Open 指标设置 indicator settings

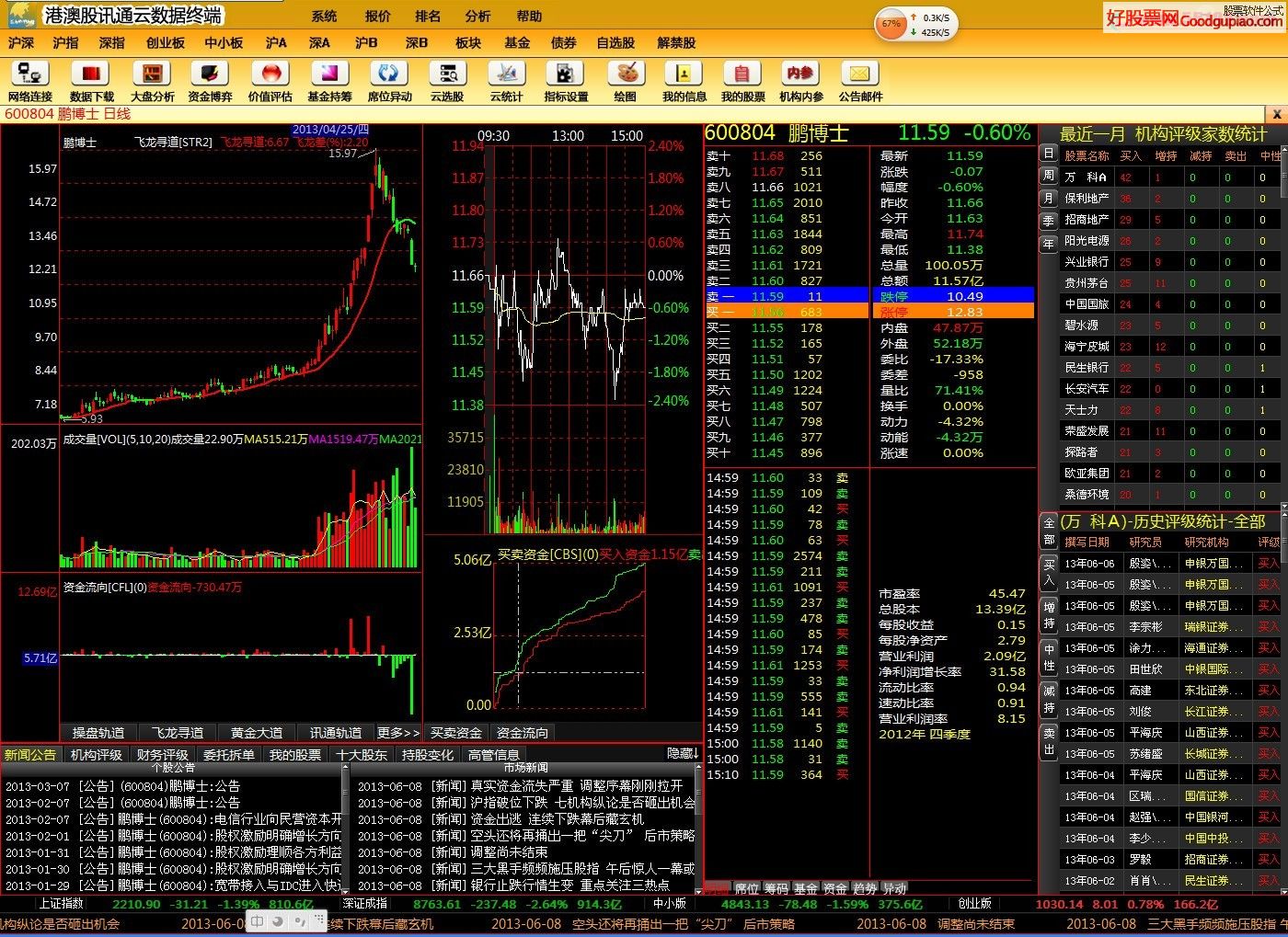tap(566, 81)
